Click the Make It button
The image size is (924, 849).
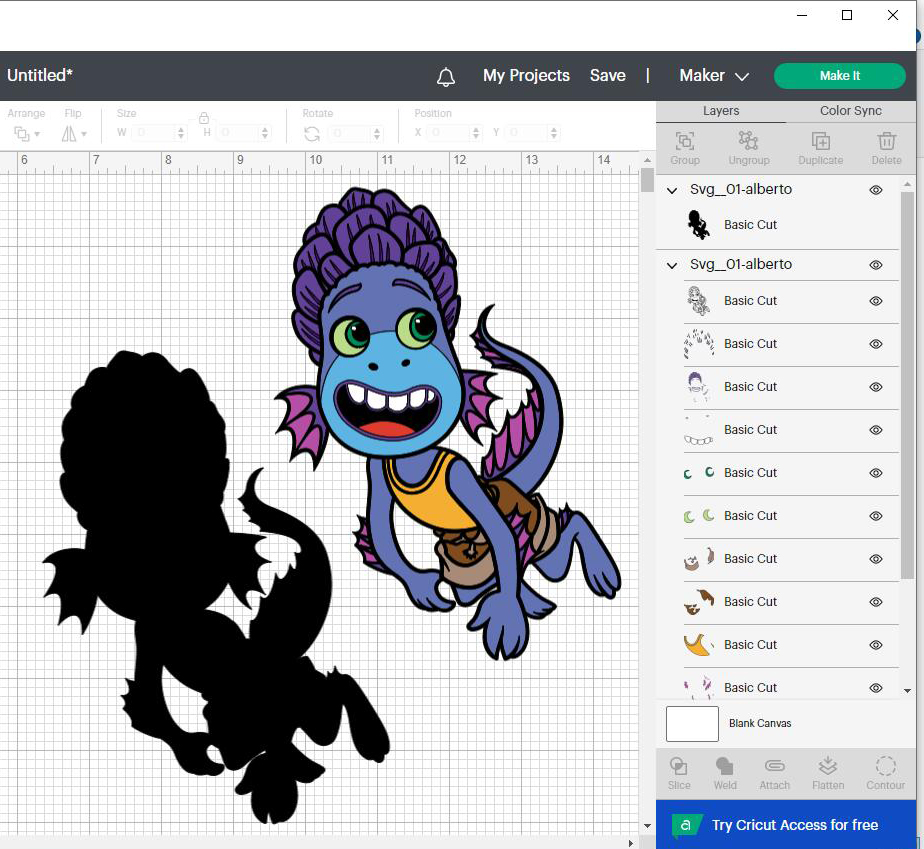click(x=840, y=75)
